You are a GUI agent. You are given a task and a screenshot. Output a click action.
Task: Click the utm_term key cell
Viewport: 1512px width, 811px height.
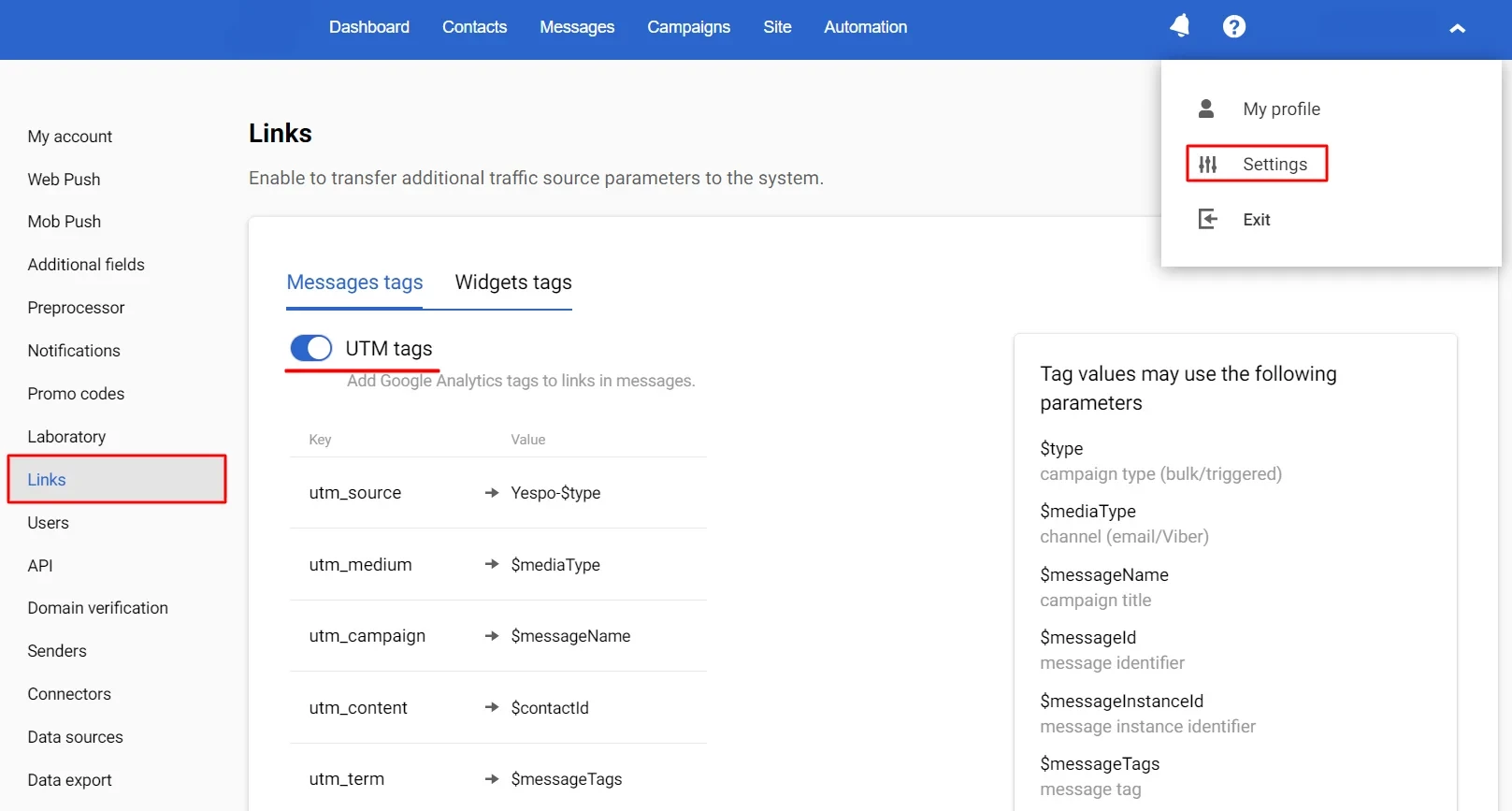point(346,779)
